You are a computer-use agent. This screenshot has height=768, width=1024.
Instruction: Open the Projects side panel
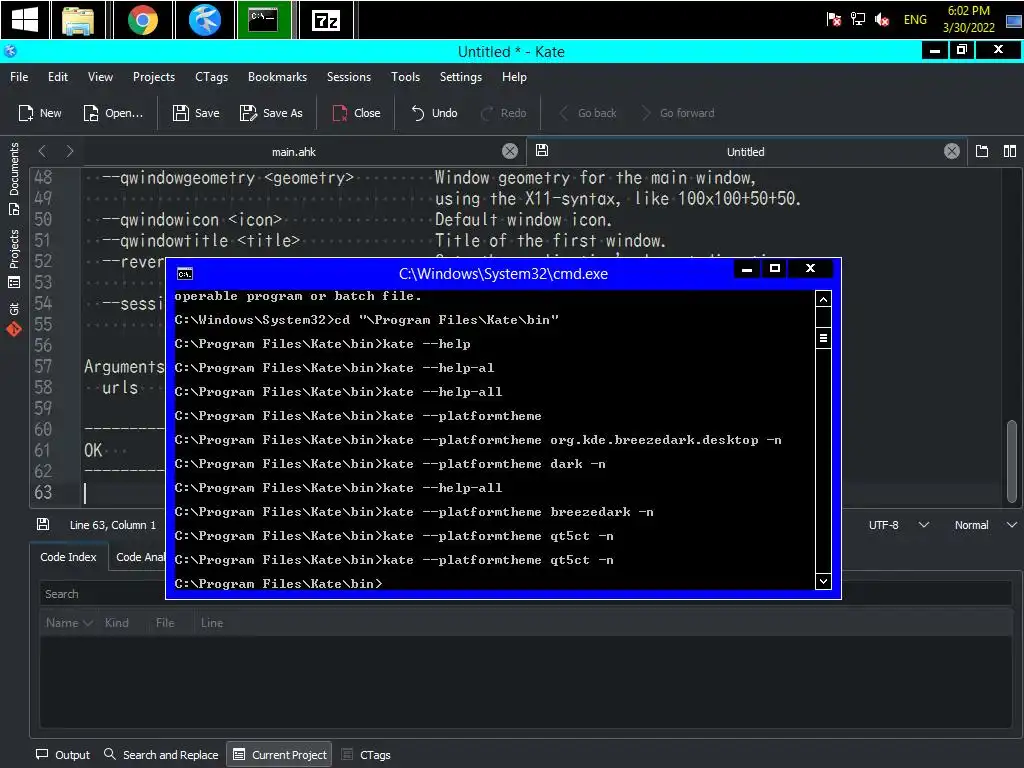pyautogui.click(x=14, y=259)
